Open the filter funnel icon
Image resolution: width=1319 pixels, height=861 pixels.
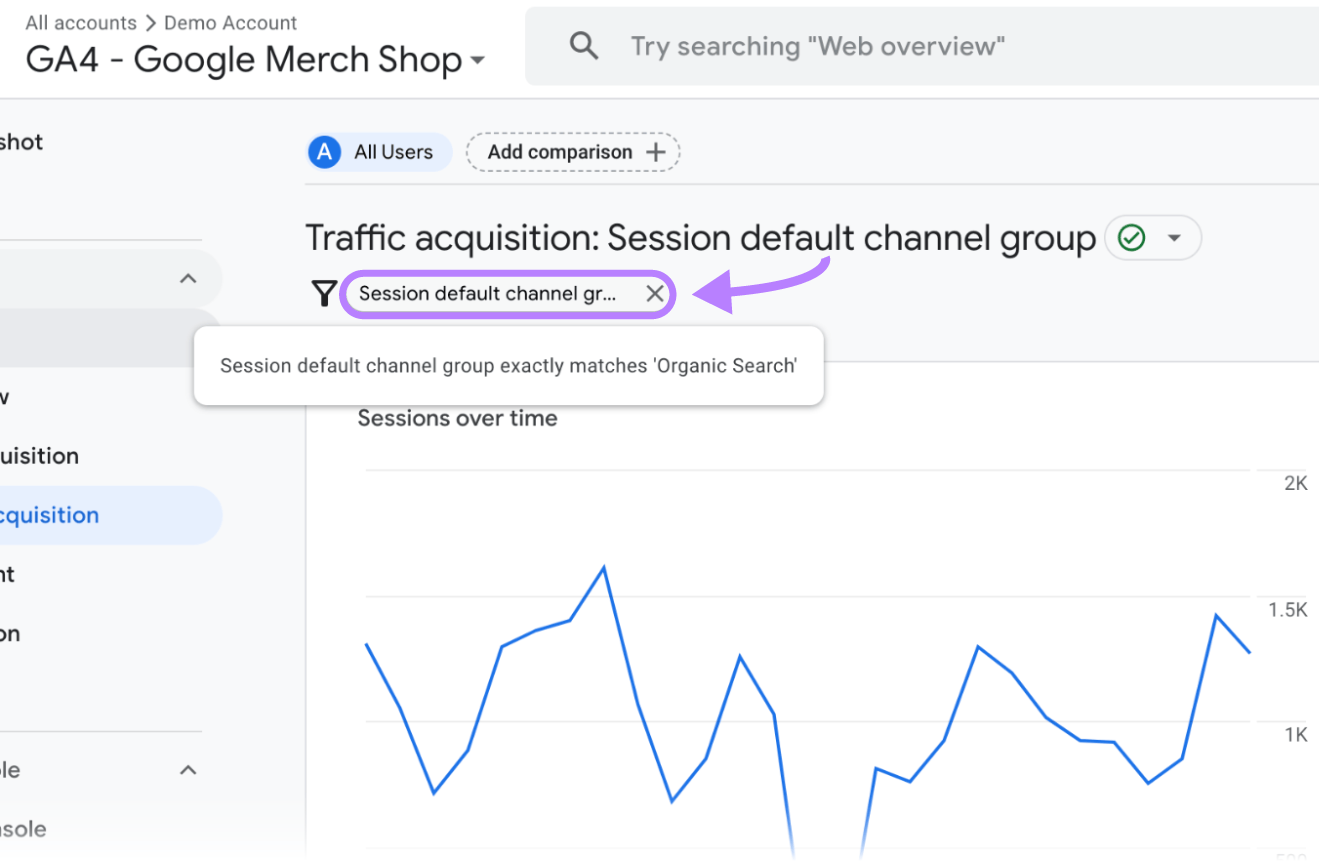[x=323, y=292]
